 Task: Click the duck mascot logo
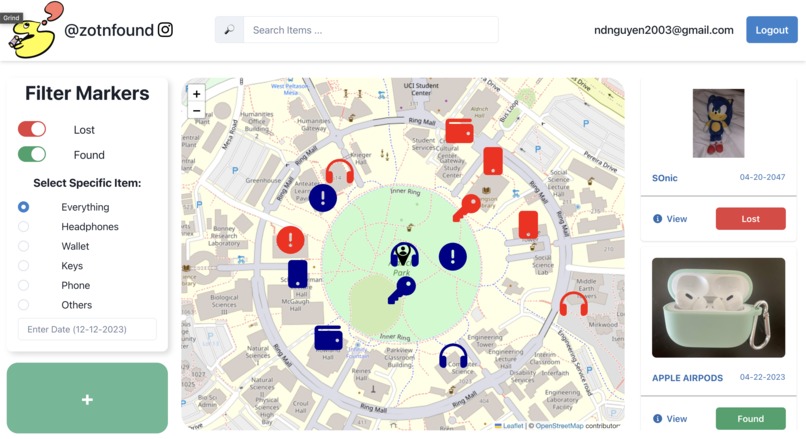click(34, 30)
